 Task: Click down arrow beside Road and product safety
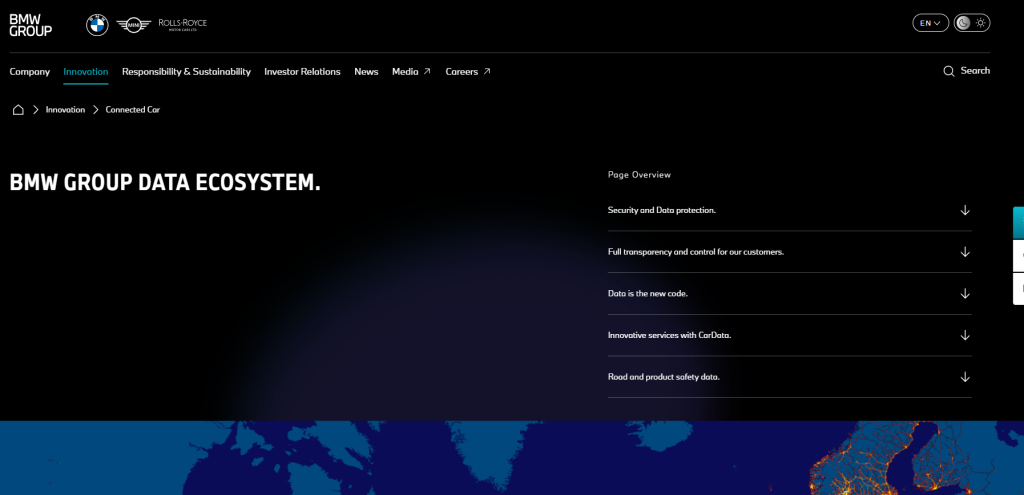965,377
